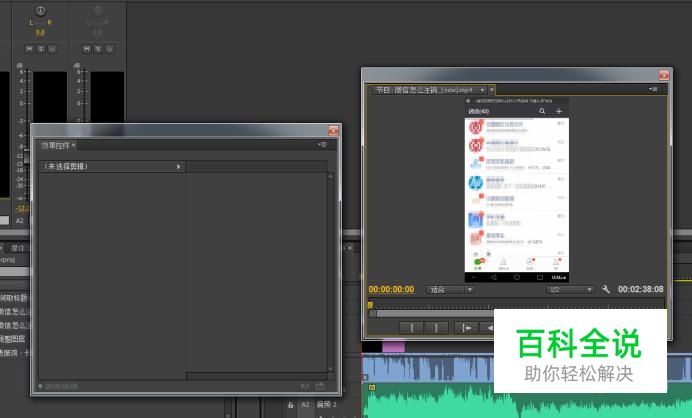The image size is (692, 418).
Task: Click the first track pan knob
Action: pos(40,10)
